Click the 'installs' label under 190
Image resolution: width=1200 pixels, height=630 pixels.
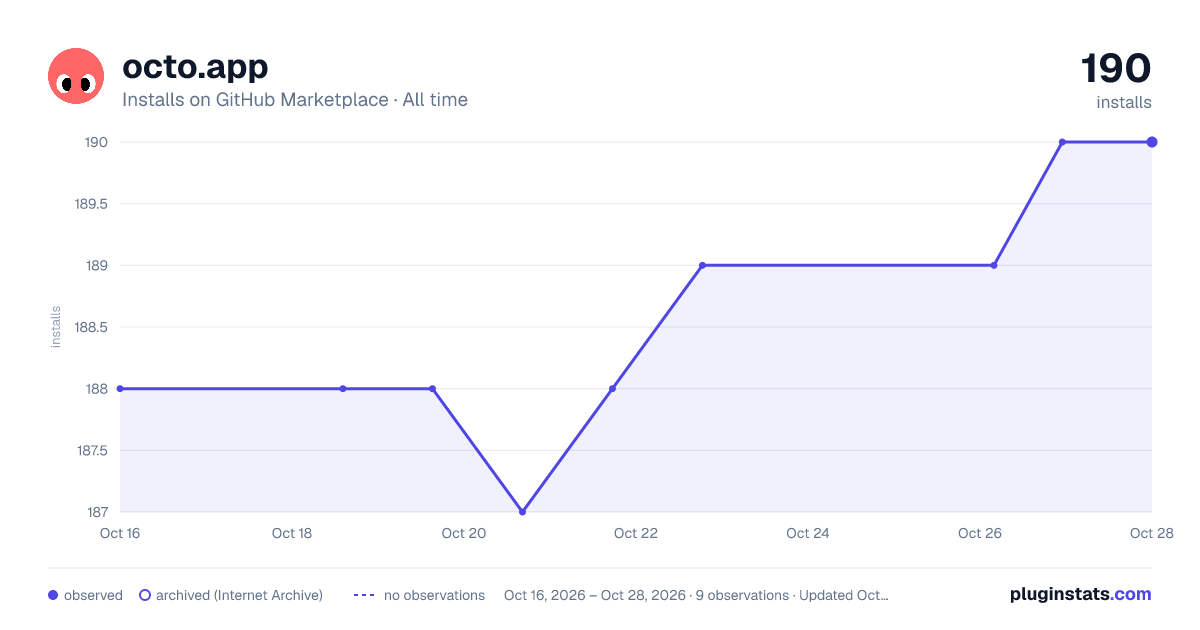point(1124,102)
